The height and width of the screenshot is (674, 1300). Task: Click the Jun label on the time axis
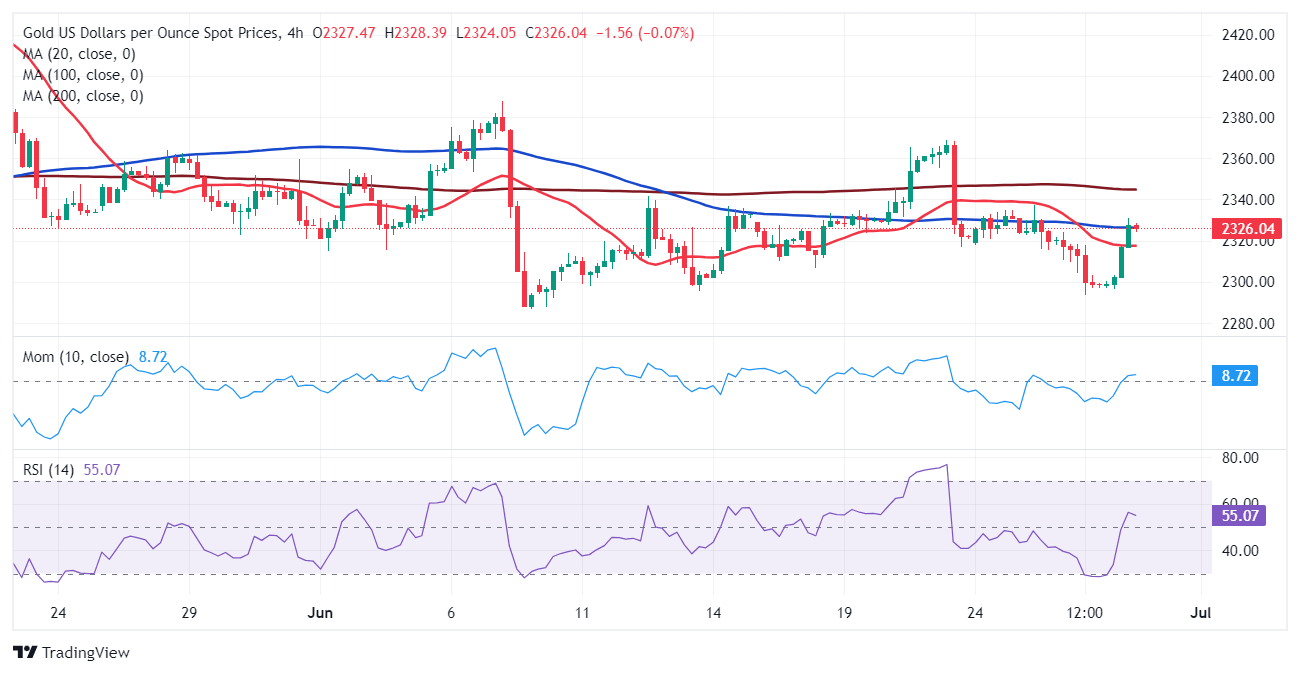coord(320,612)
